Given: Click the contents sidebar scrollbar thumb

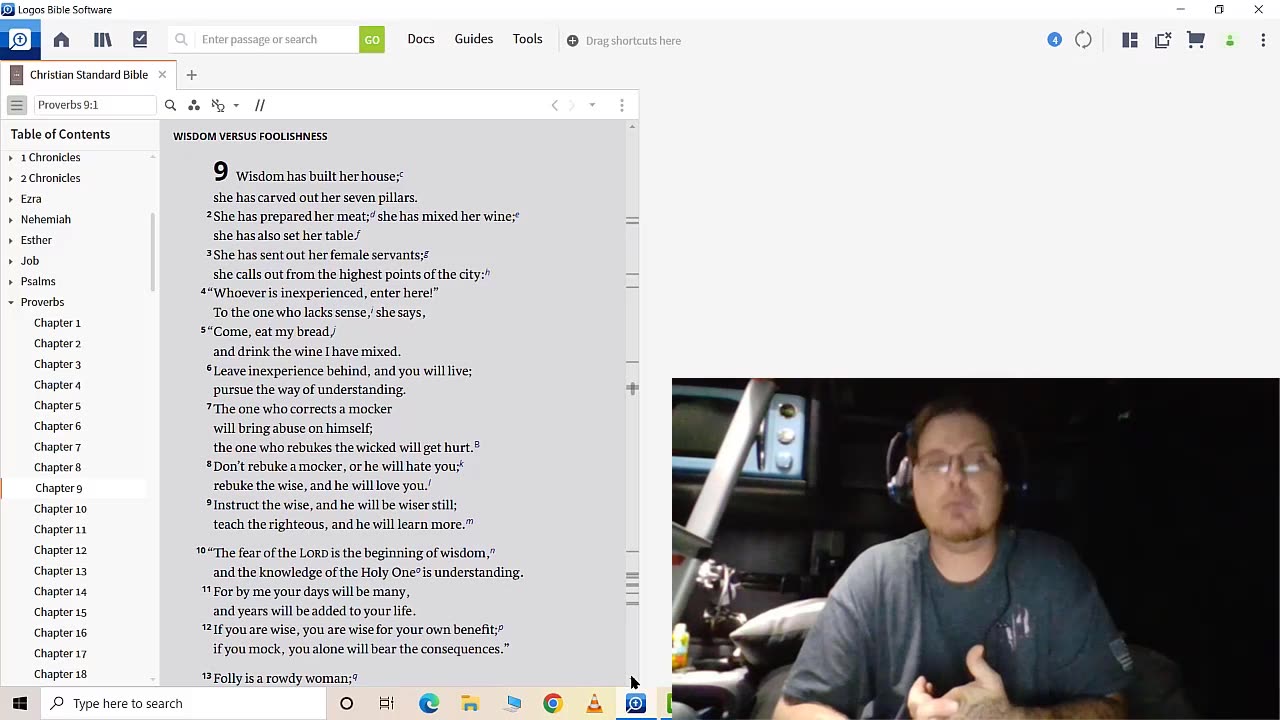Looking at the screenshot, I should 153,252.
